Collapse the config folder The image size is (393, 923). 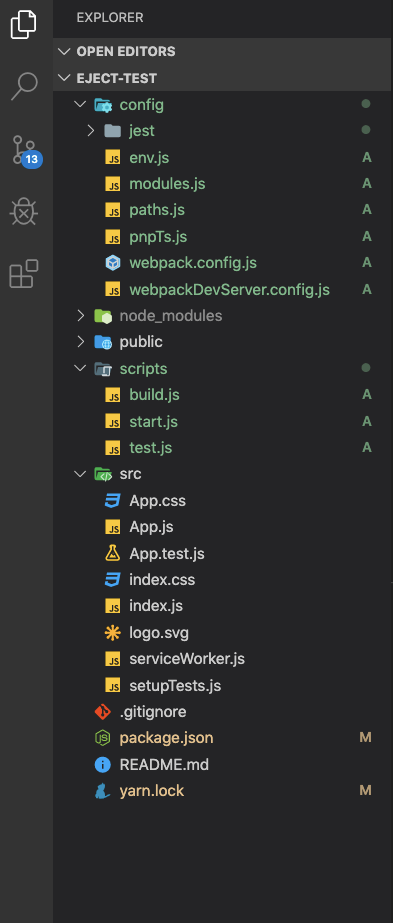coord(80,105)
